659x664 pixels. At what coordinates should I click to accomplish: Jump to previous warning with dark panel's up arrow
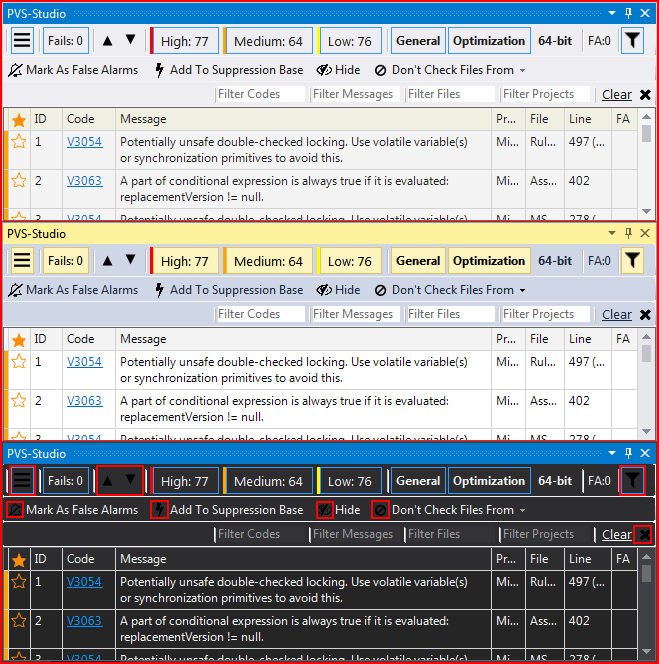pyautogui.click(x=108, y=481)
